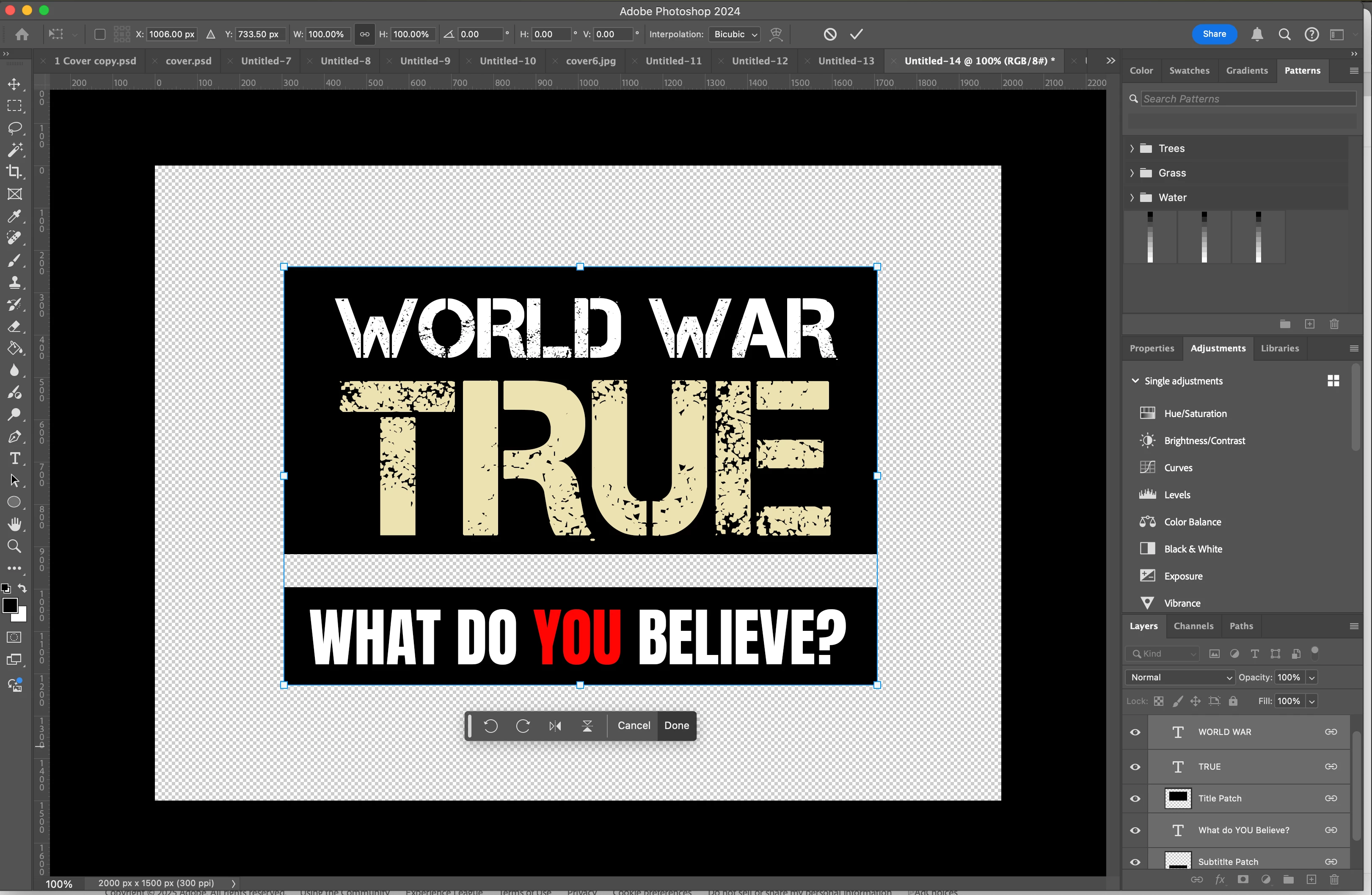The width and height of the screenshot is (1372, 895).
Task: Select the Eyedropper tool
Action: coord(14,216)
